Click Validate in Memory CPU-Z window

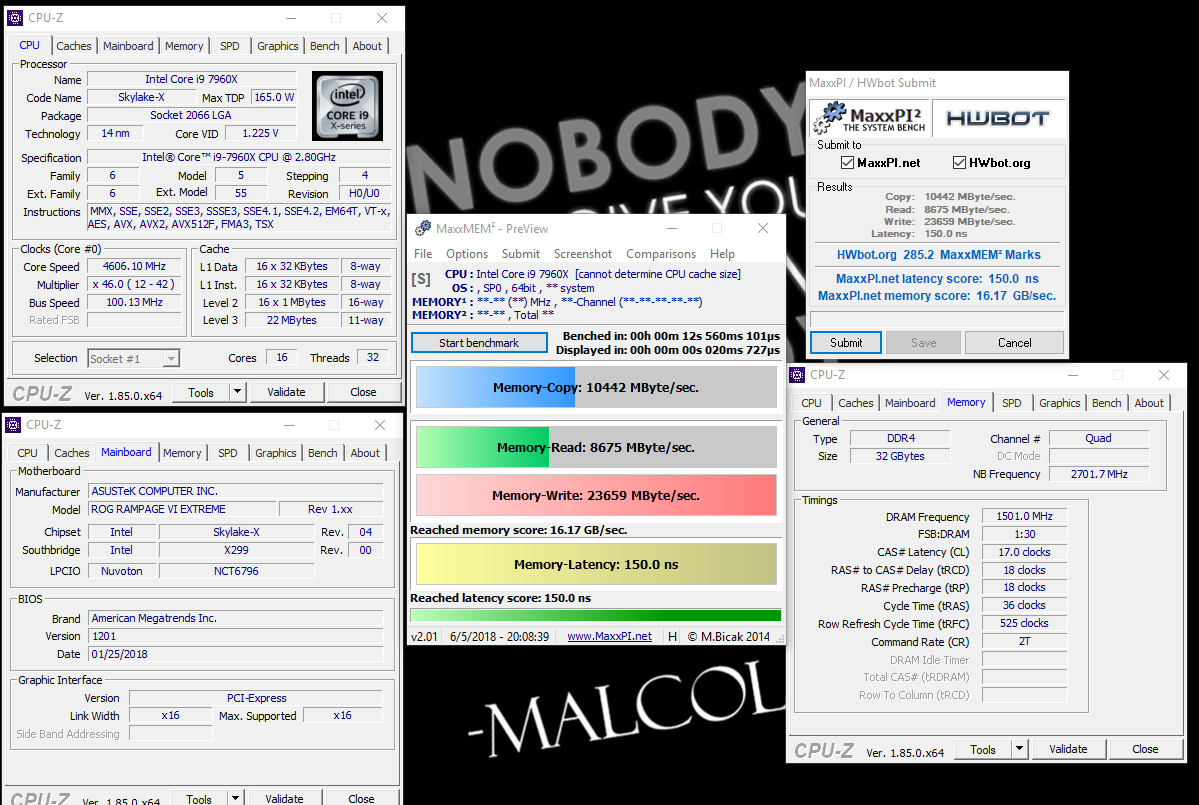tap(1067, 749)
